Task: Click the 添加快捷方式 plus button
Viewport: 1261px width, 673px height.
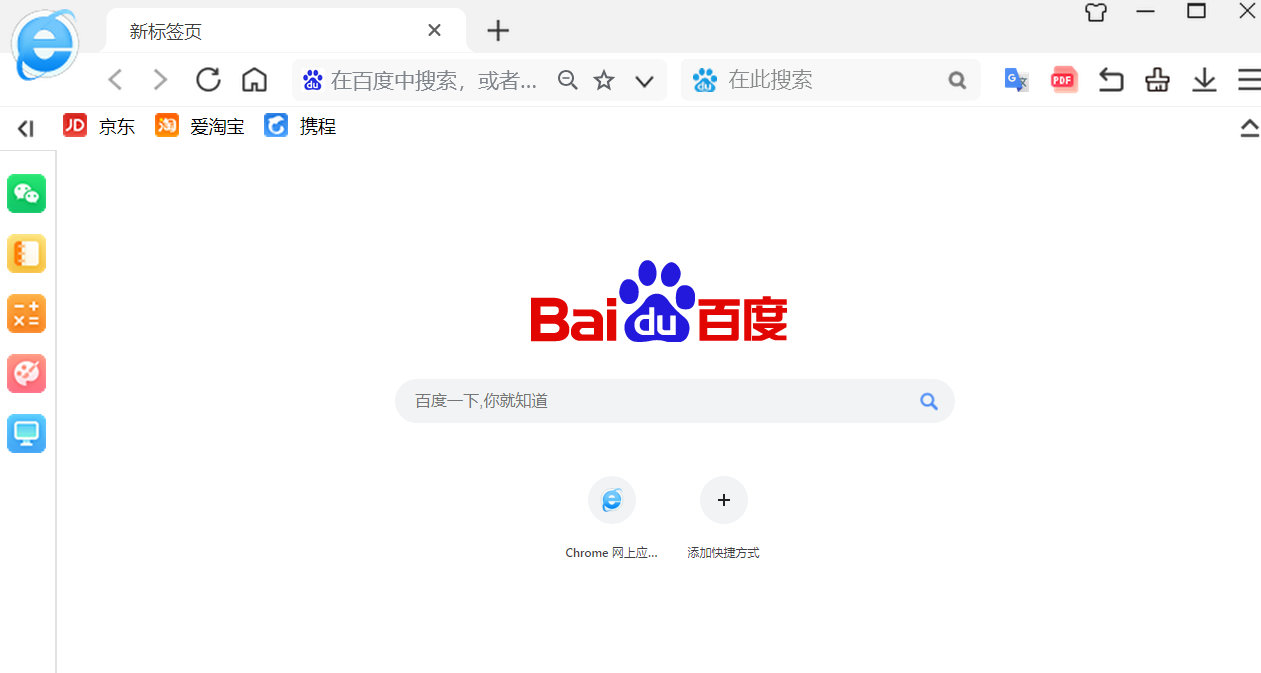Action: pyautogui.click(x=724, y=500)
